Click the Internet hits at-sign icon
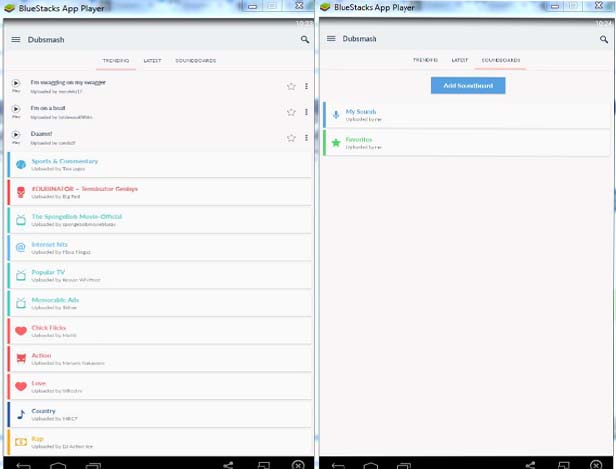The width and height of the screenshot is (616, 469). point(21,247)
